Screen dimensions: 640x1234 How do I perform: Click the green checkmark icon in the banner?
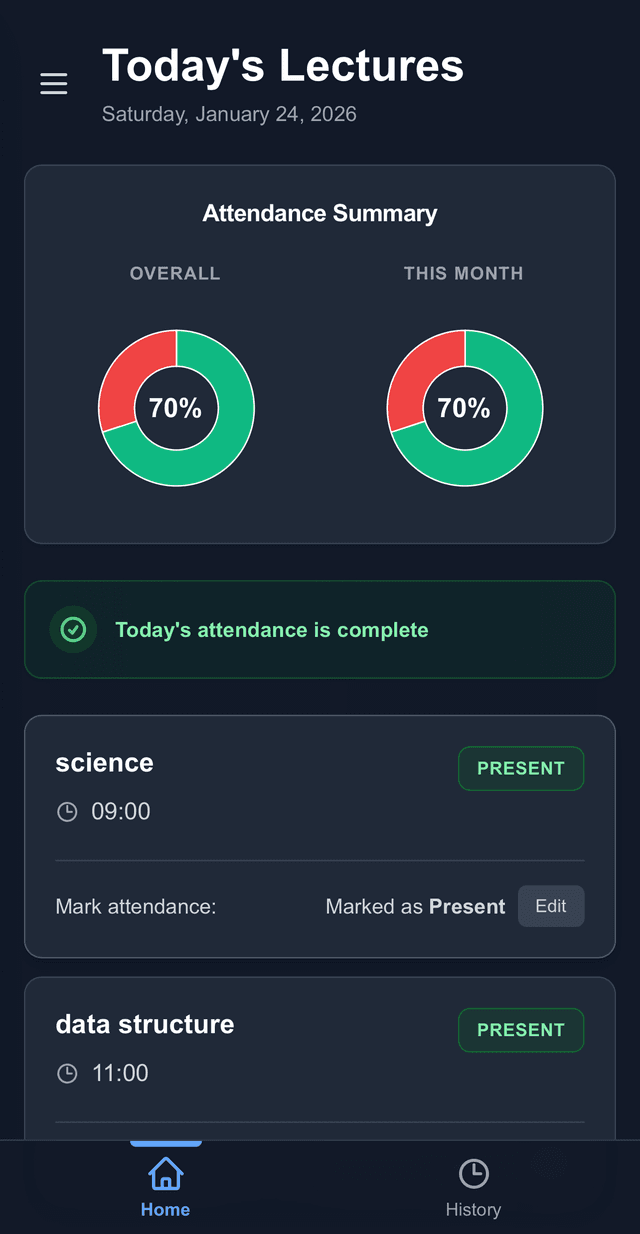(73, 630)
